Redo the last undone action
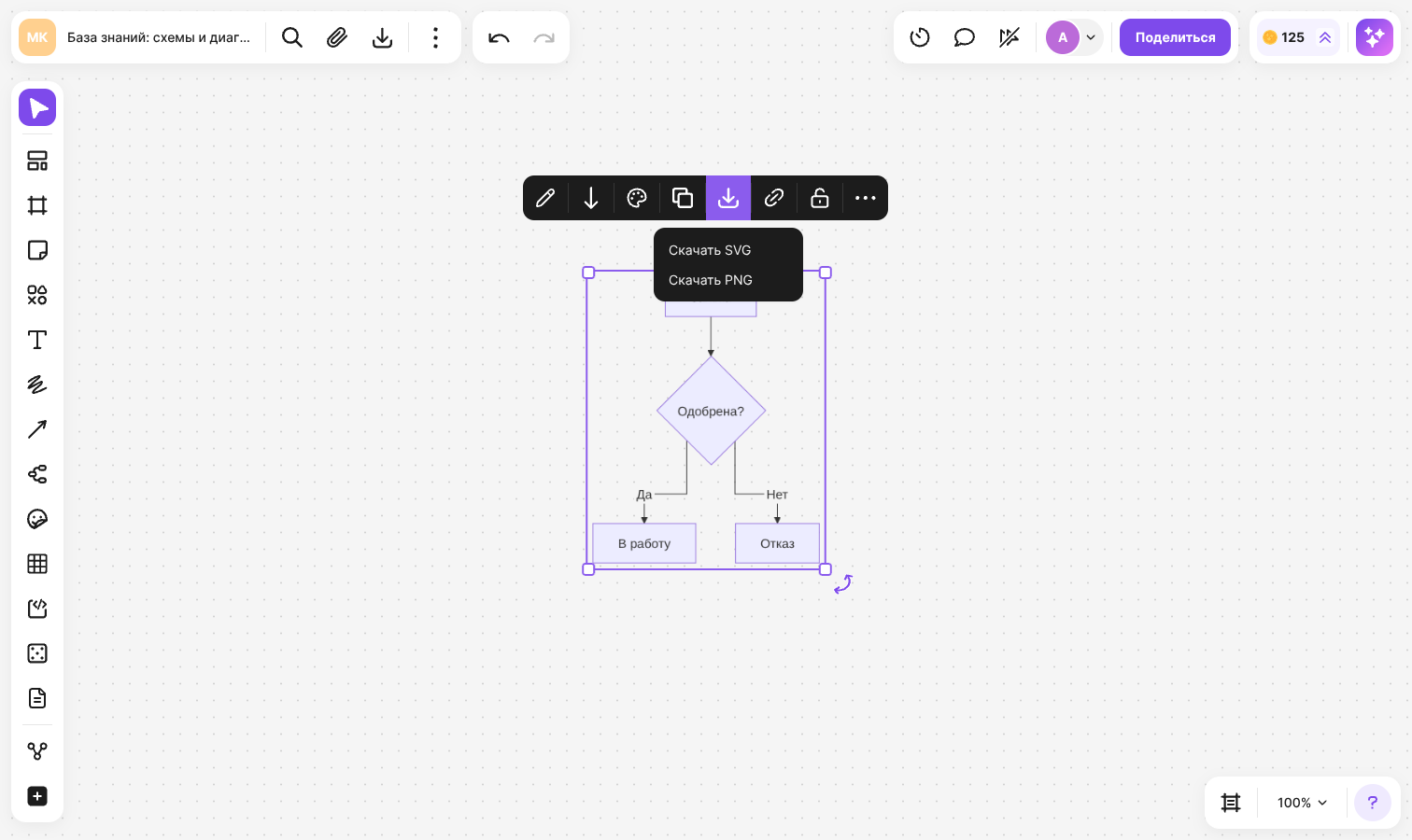 544,37
